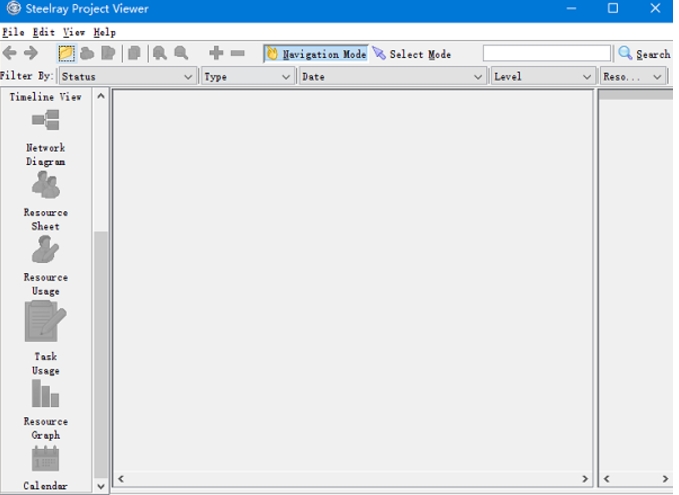Open the Help menu
The width and height of the screenshot is (679, 495).
(104, 32)
